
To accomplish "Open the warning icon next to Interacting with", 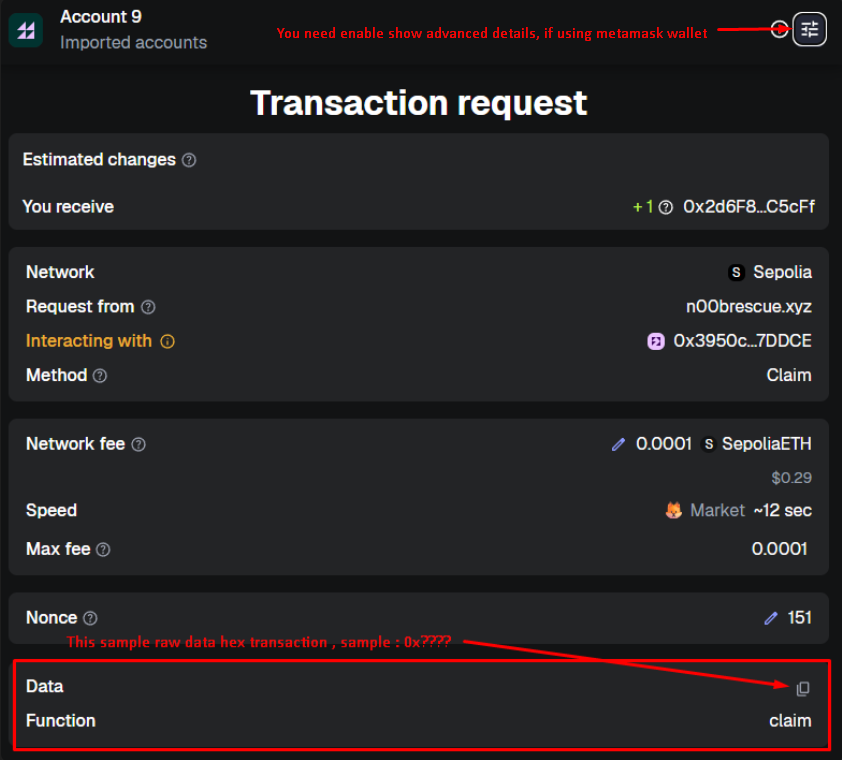I will tap(166, 341).
